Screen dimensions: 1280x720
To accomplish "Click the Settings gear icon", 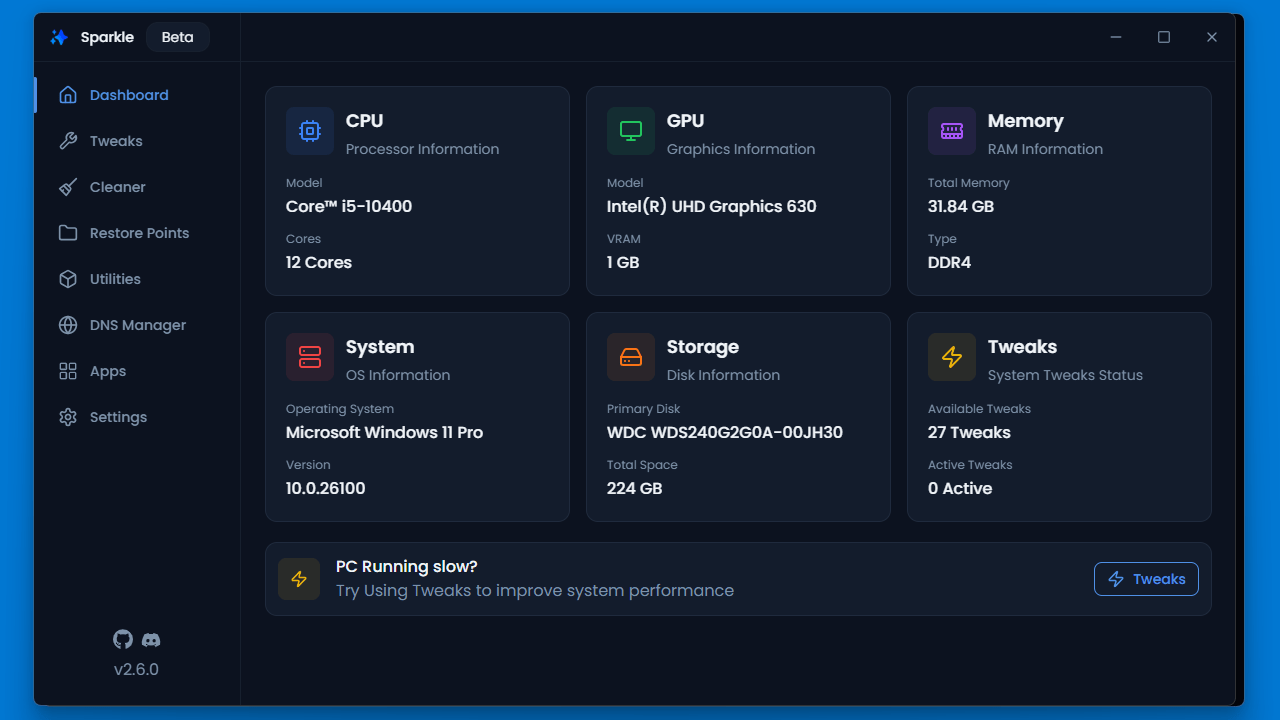I will pyautogui.click(x=68, y=417).
